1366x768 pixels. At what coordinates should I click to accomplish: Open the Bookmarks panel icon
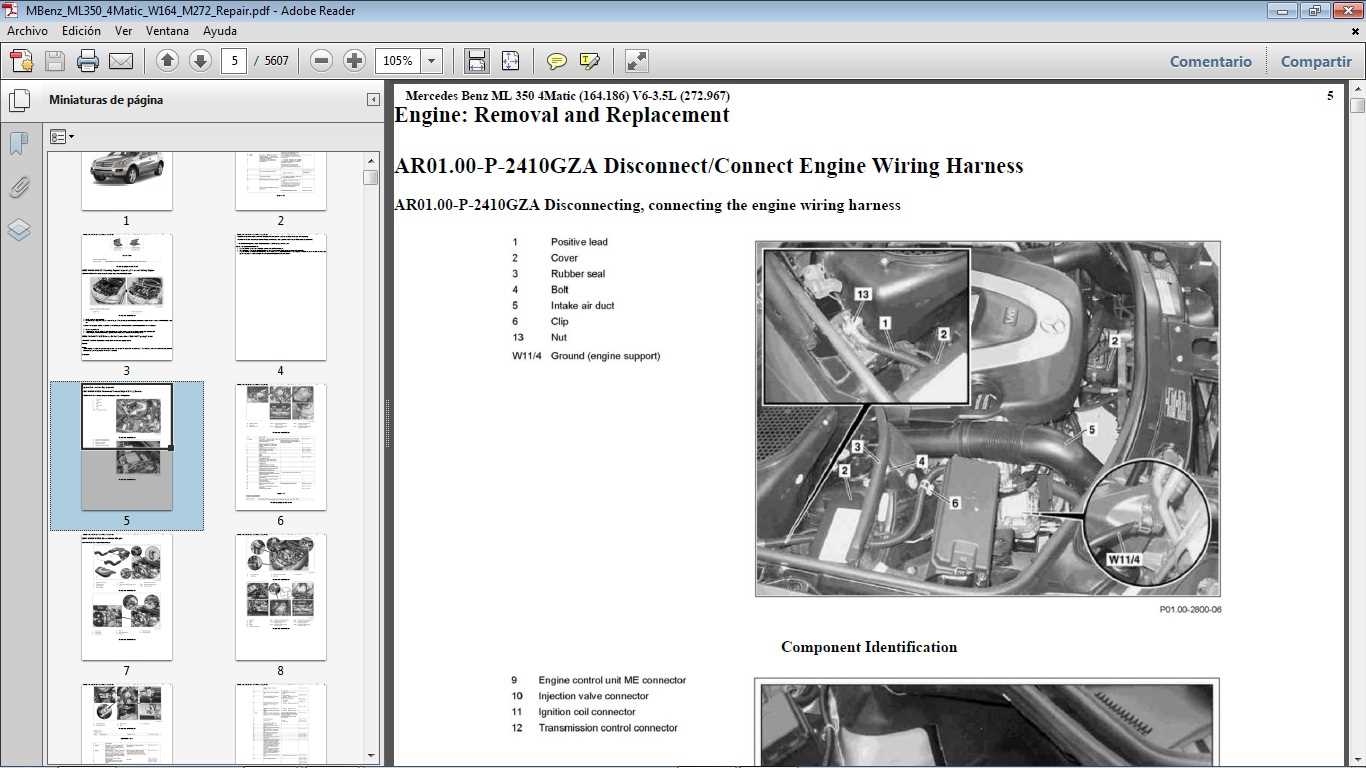click(x=19, y=144)
